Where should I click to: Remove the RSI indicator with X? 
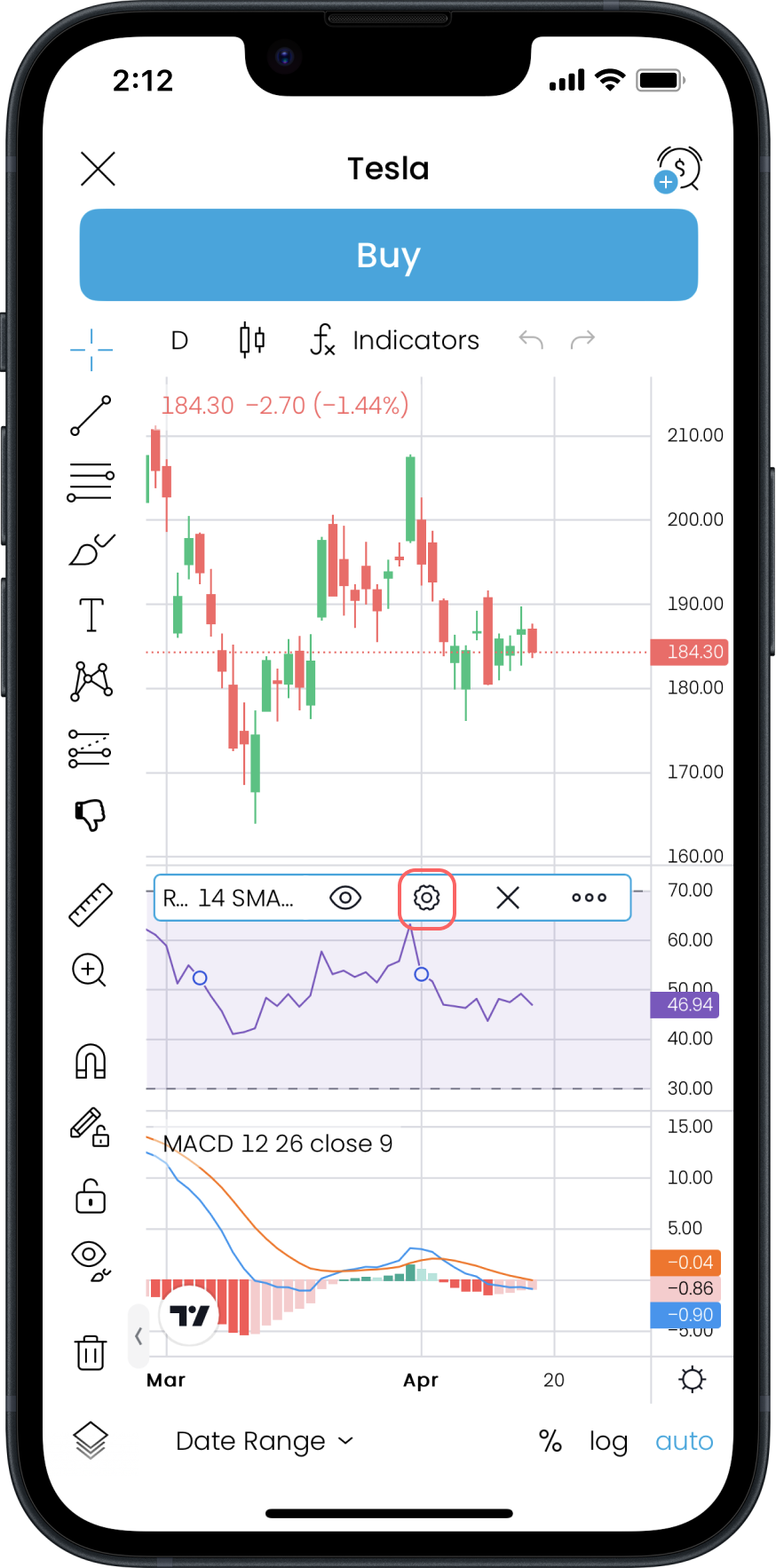pos(508,898)
